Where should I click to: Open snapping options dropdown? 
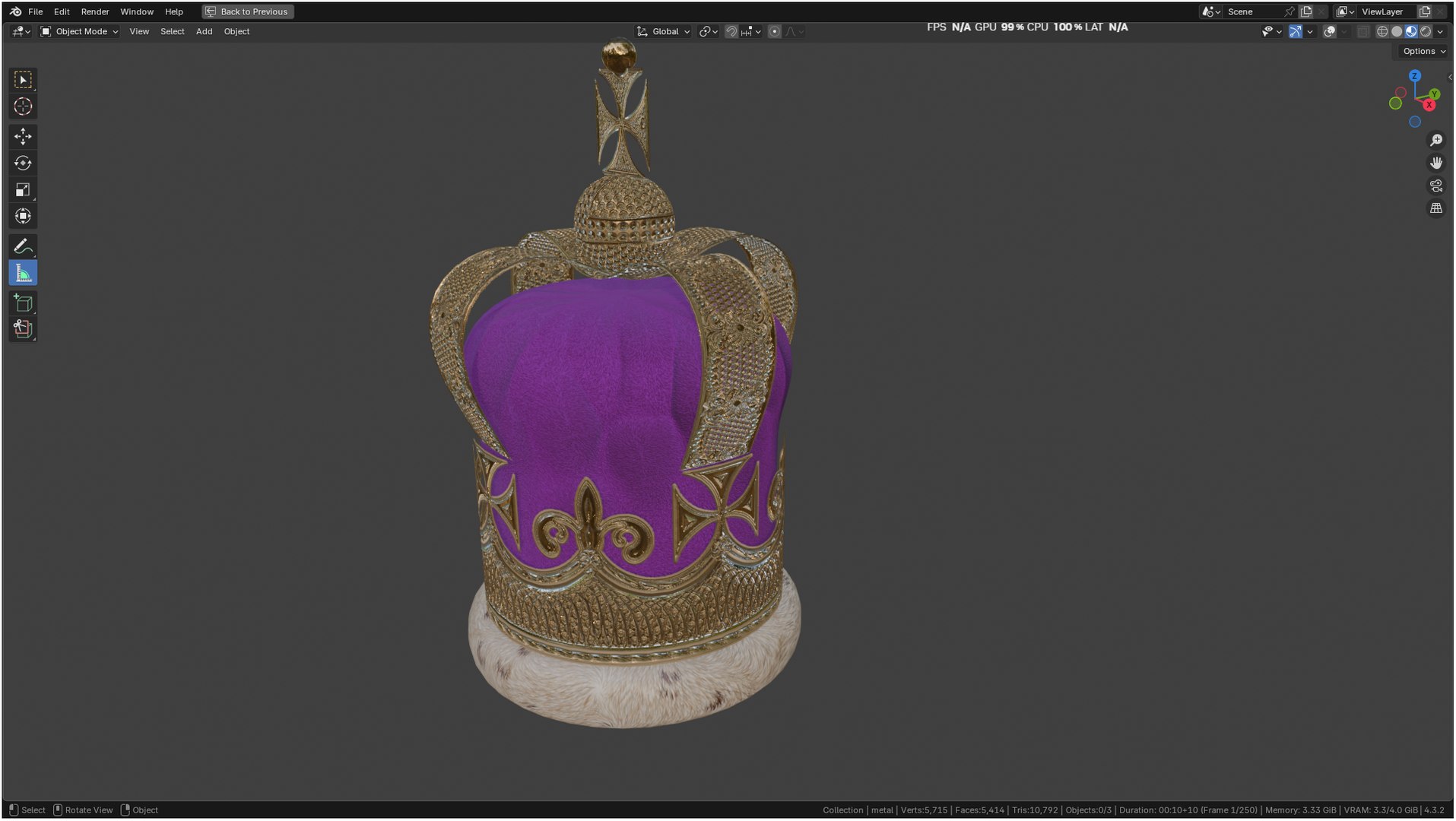pos(751,31)
